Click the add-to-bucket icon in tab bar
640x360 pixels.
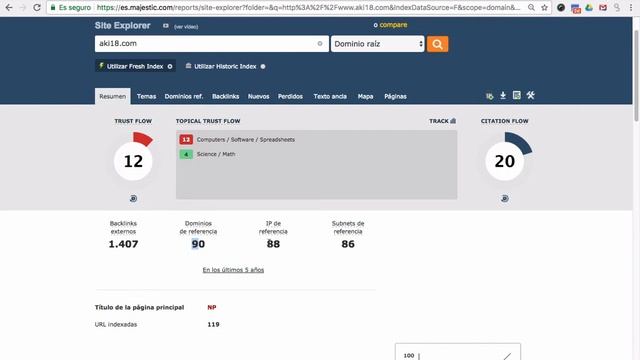[x=489, y=96]
